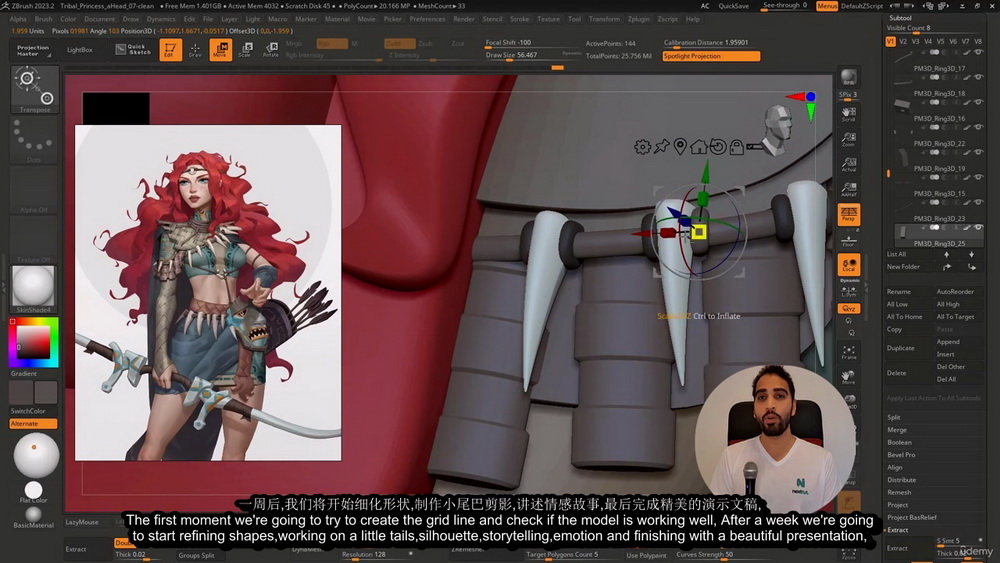Open the Preferences menu

[x=427, y=19]
